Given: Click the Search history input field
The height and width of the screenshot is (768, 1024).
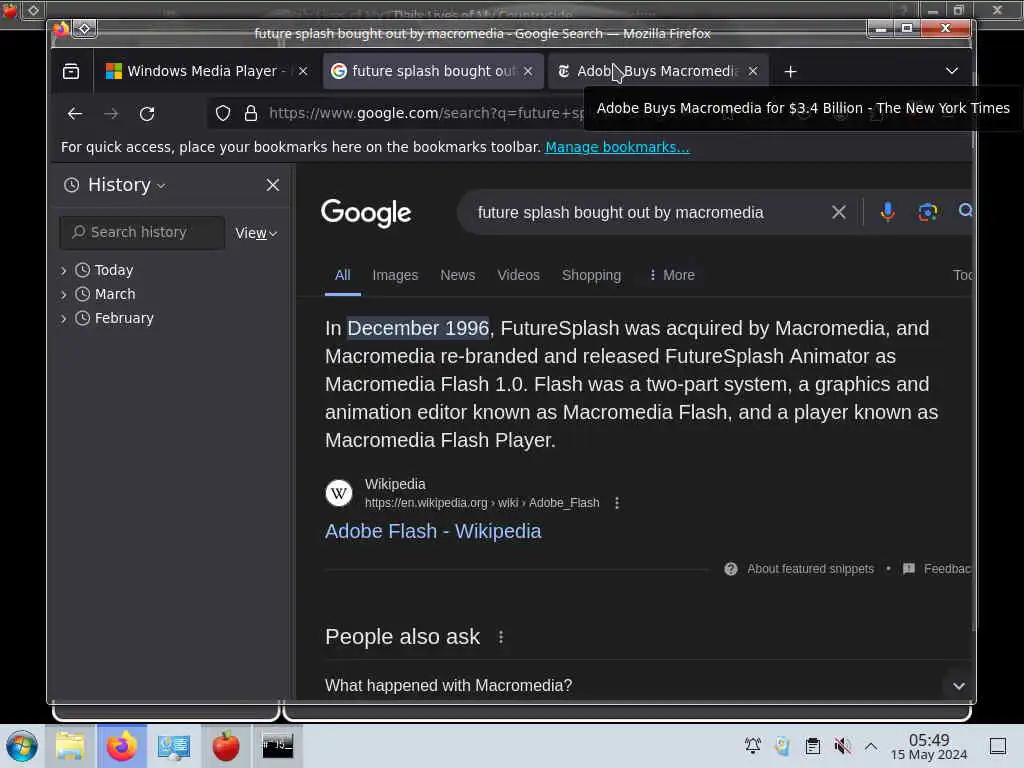Looking at the screenshot, I should tap(142, 232).
